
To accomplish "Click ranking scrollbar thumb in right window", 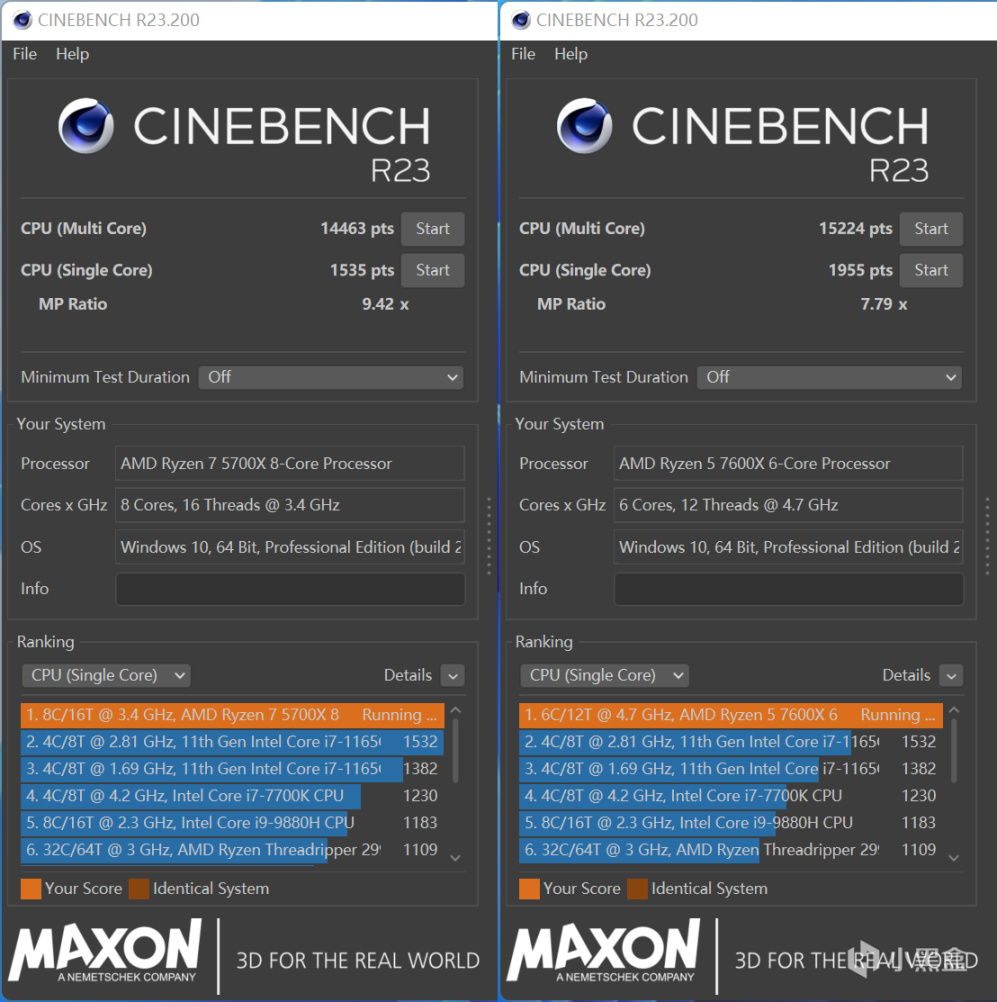I will (x=954, y=751).
